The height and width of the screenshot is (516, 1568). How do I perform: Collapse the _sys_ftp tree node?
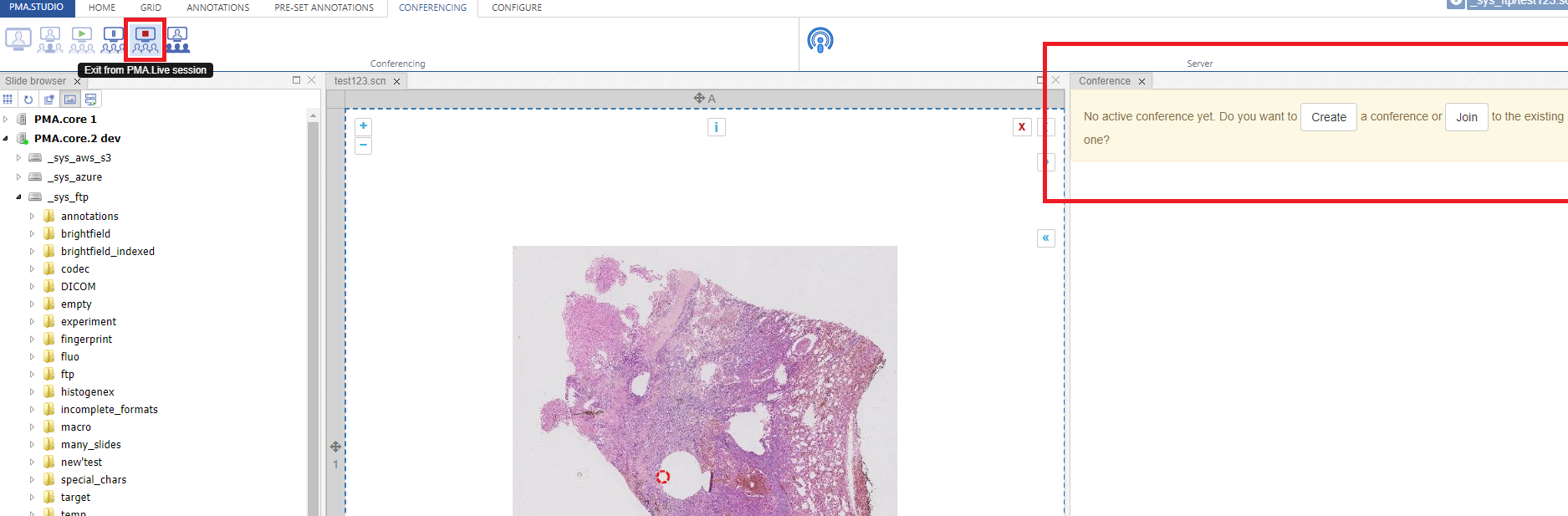(x=18, y=197)
